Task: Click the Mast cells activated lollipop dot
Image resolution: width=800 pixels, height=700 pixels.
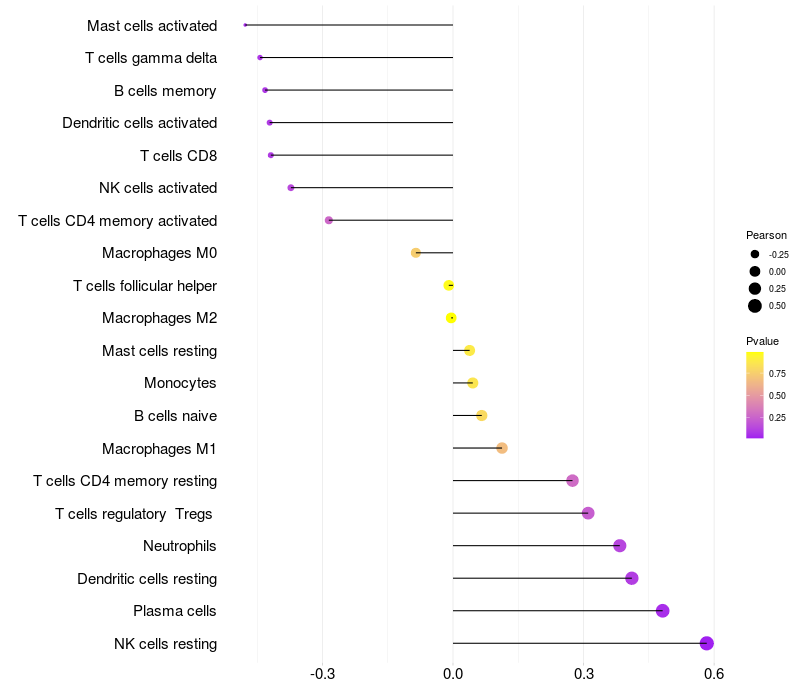Action: point(245,25)
